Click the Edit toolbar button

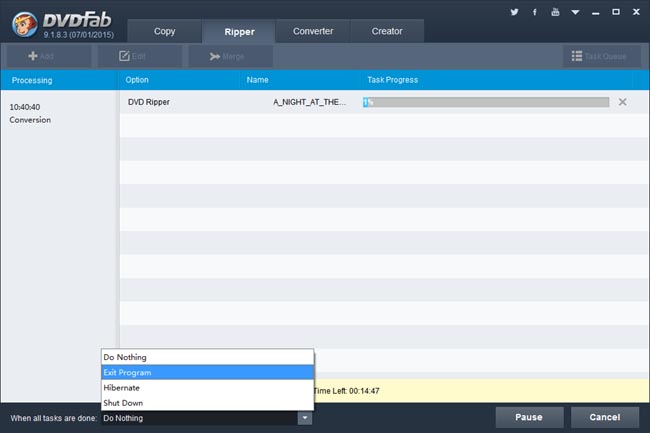tap(140, 56)
